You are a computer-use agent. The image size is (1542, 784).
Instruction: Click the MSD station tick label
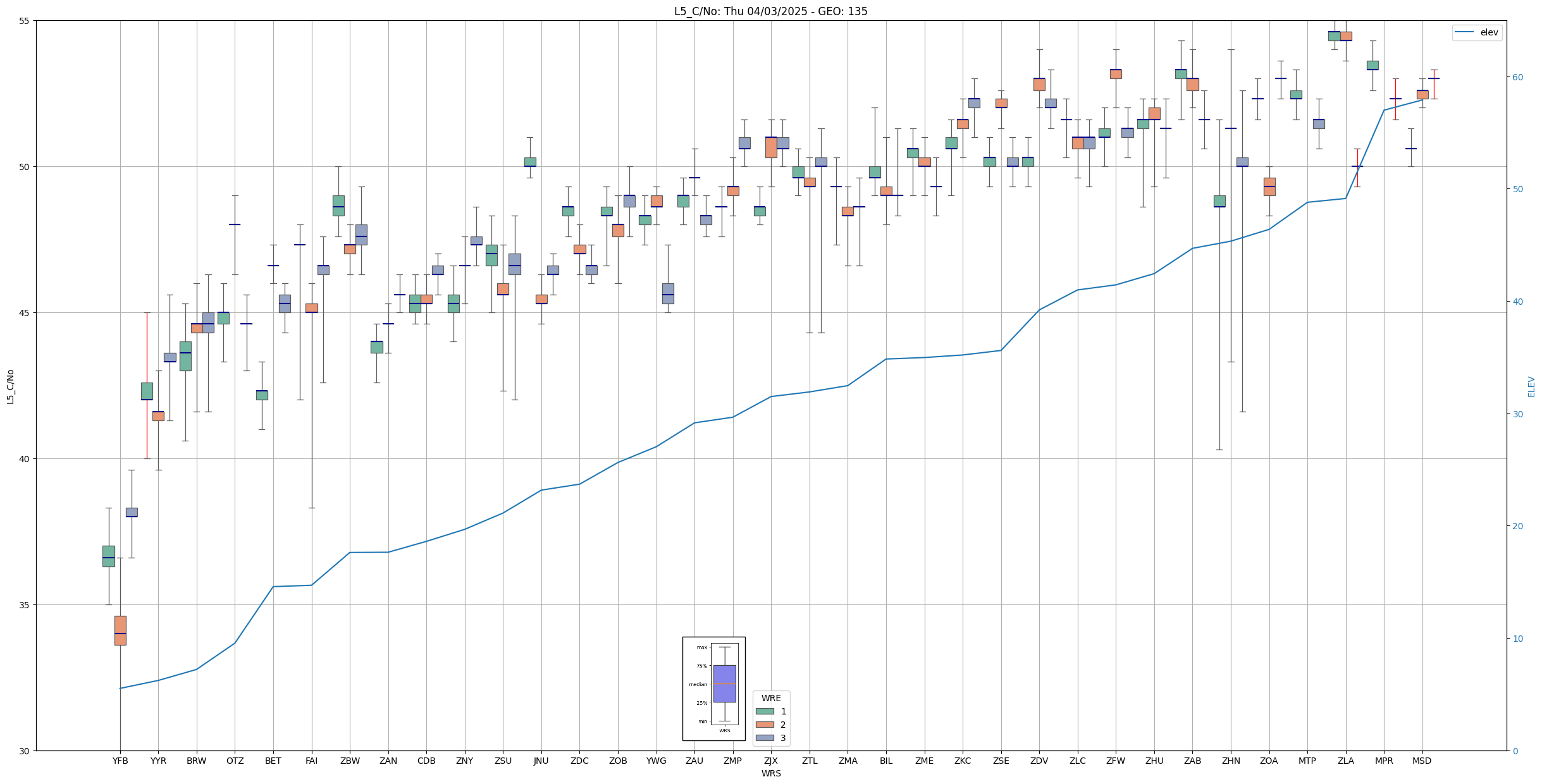pos(1422,761)
